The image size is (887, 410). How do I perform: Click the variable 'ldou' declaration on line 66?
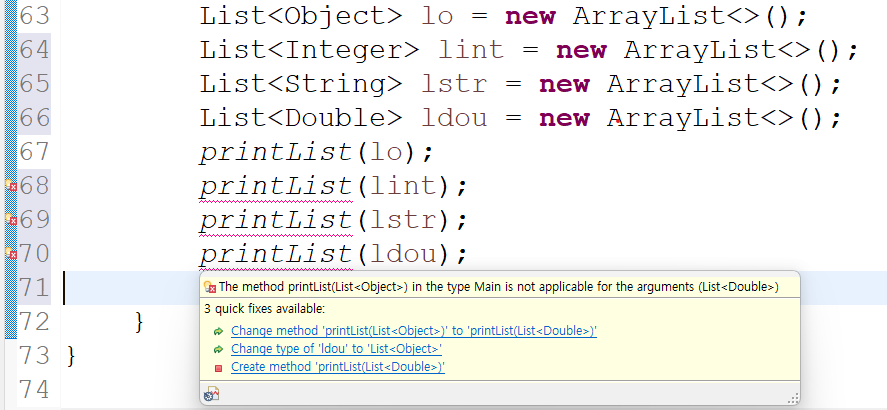[454, 118]
